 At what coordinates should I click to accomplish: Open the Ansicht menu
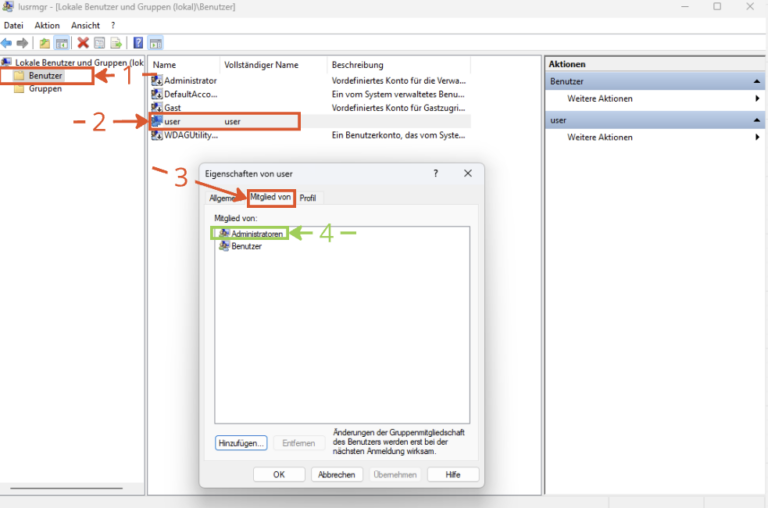pos(85,25)
